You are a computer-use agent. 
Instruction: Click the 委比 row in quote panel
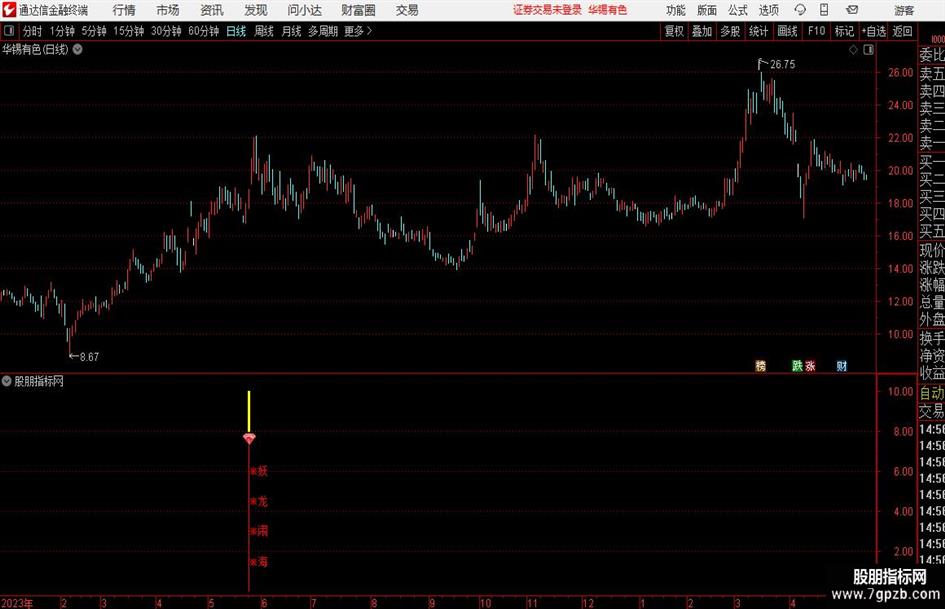[932, 55]
